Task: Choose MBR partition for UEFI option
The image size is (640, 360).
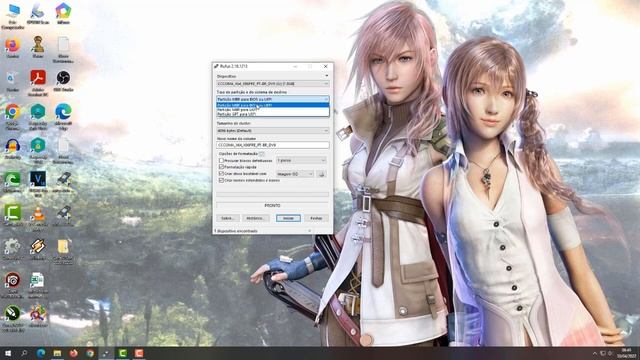Action: click(x=273, y=110)
